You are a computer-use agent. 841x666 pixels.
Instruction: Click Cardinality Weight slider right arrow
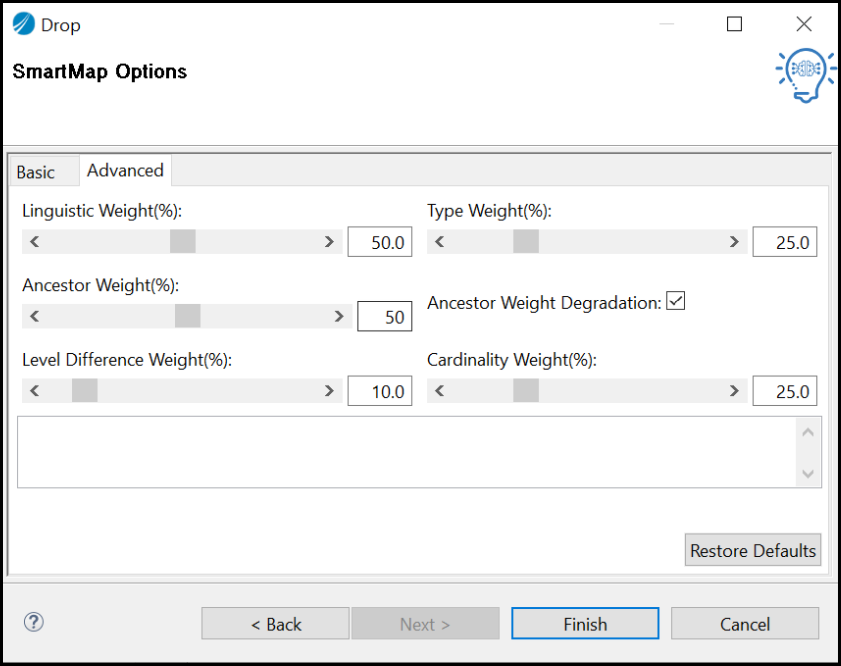(734, 391)
